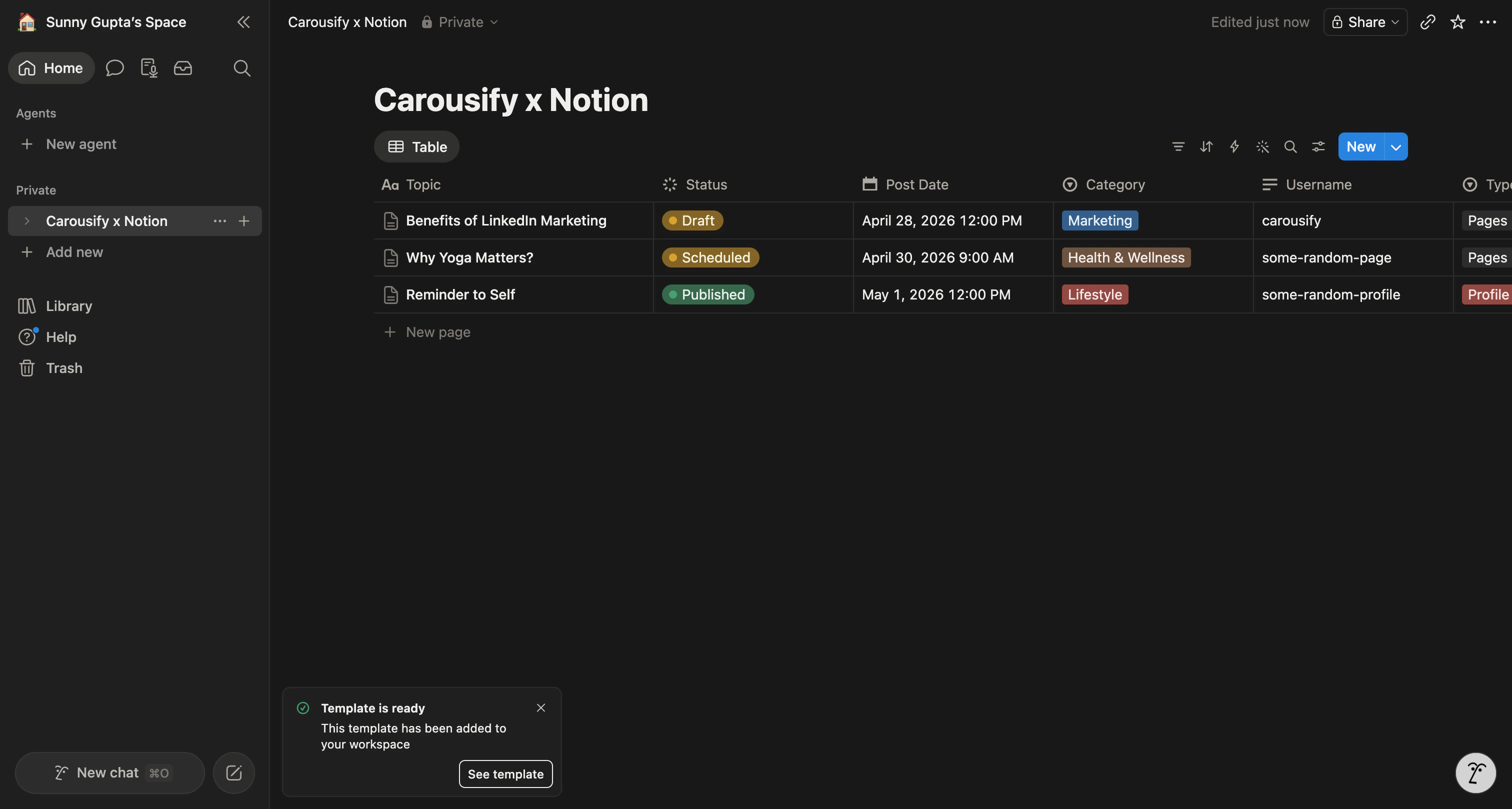Click the May 1, 2026 12:00 PM date cell
The image size is (1512, 809).
(x=953, y=294)
